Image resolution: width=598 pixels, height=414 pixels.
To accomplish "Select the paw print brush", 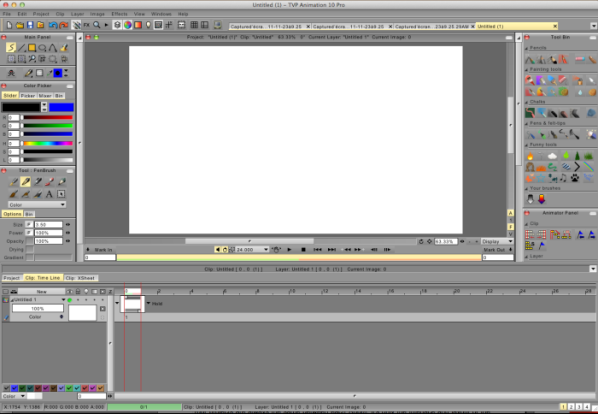I will coord(575,178).
